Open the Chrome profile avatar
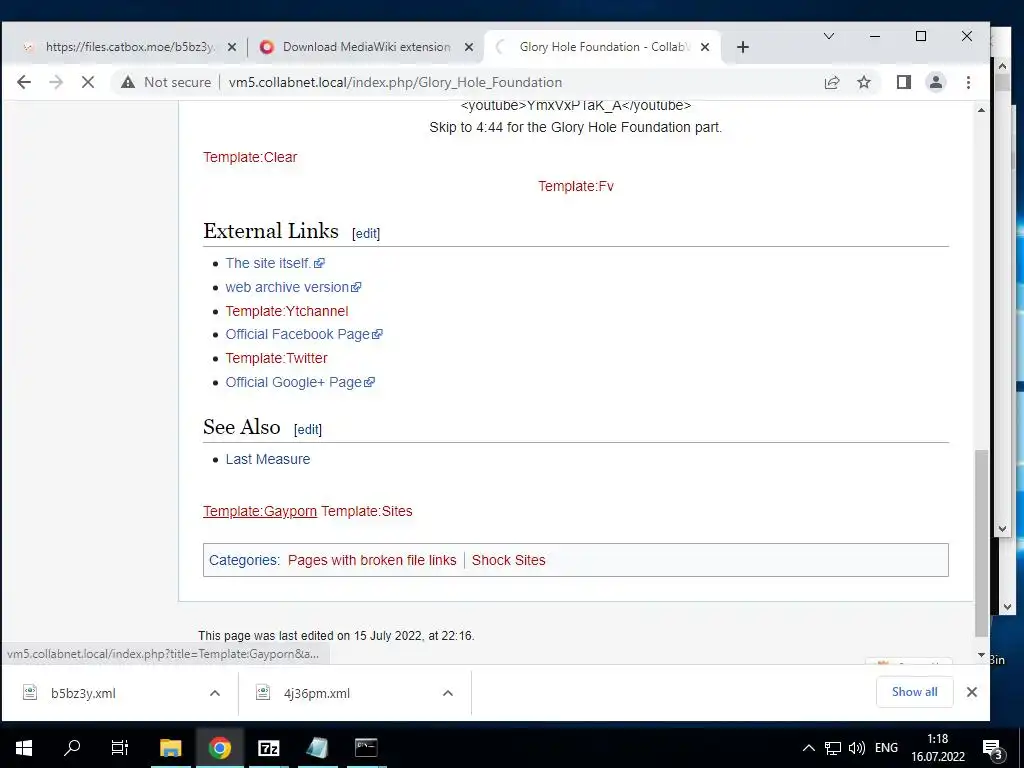 coord(936,82)
